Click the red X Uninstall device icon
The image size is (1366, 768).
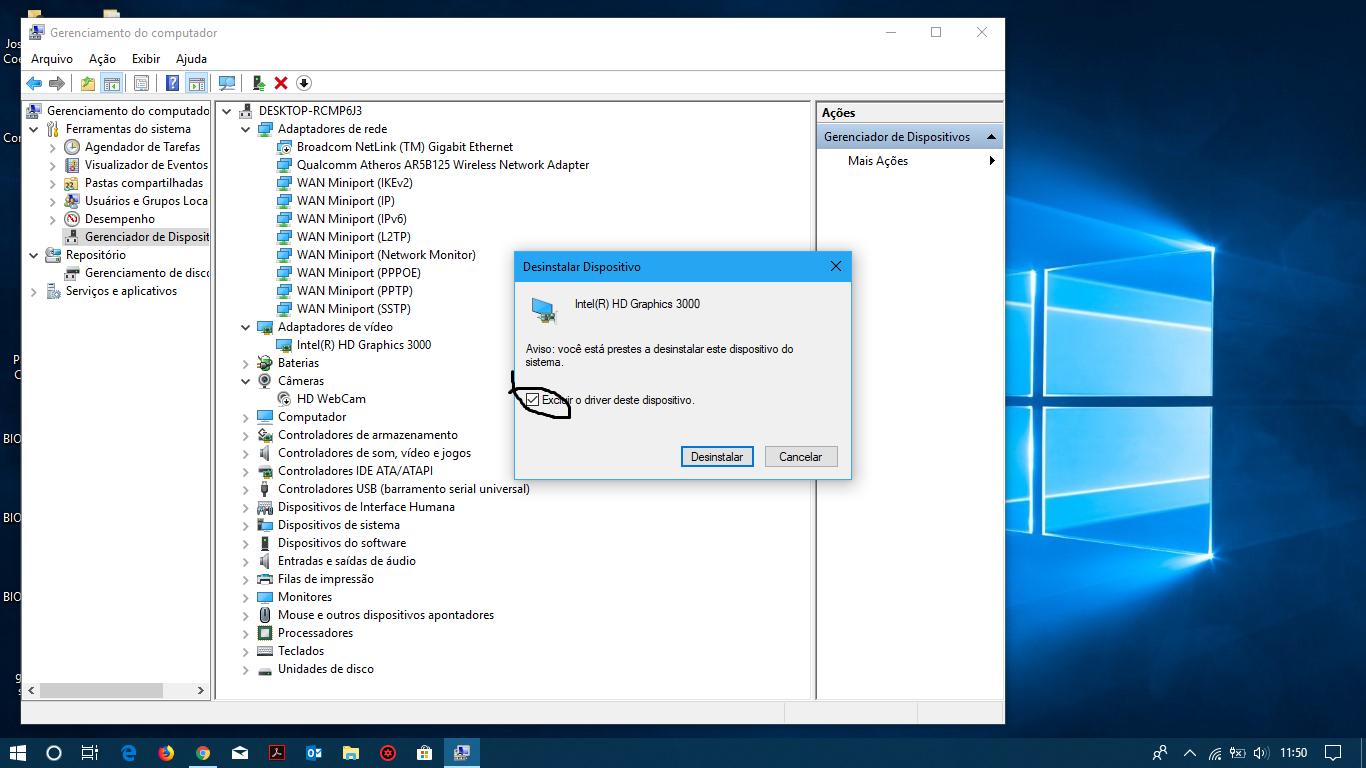click(x=281, y=83)
